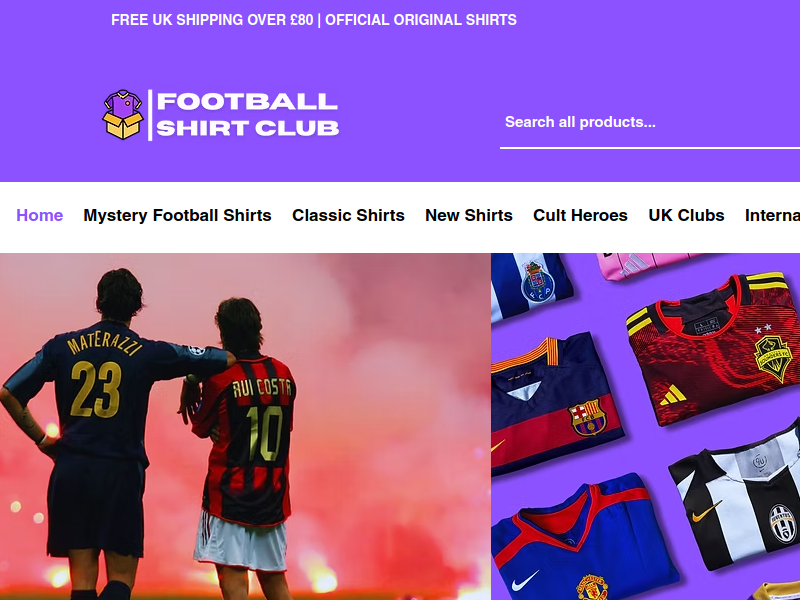Click the Manchester United crest on blue shirt
Image resolution: width=800 pixels, height=600 pixels.
(592, 587)
